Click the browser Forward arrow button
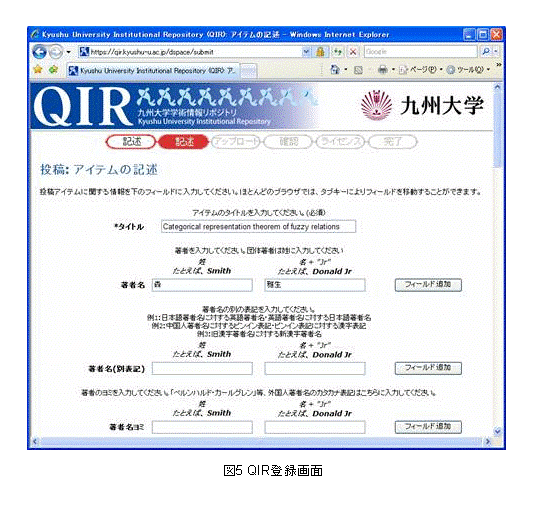 (x=55, y=52)
